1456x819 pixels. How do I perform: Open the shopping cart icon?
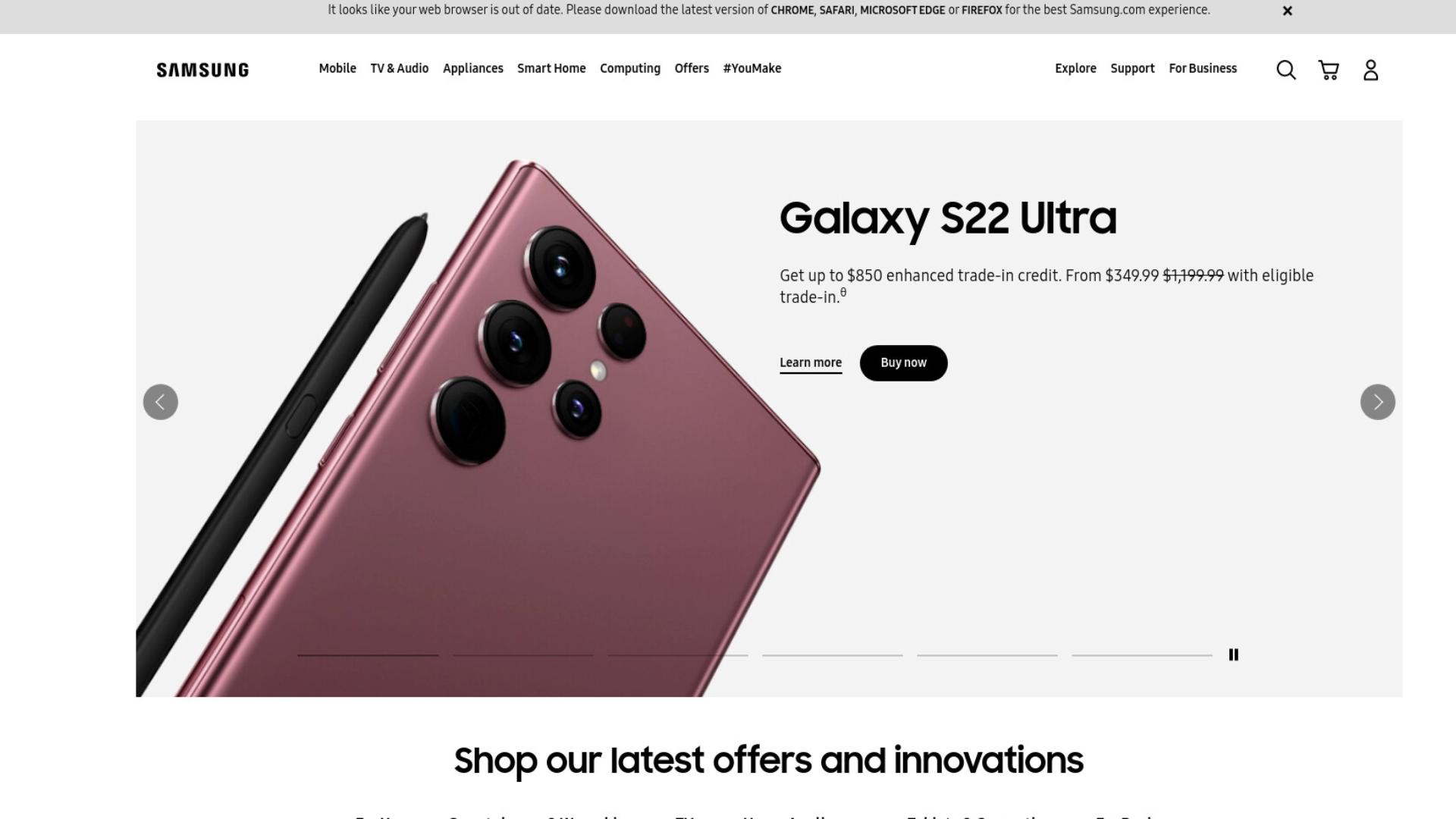1329,70
